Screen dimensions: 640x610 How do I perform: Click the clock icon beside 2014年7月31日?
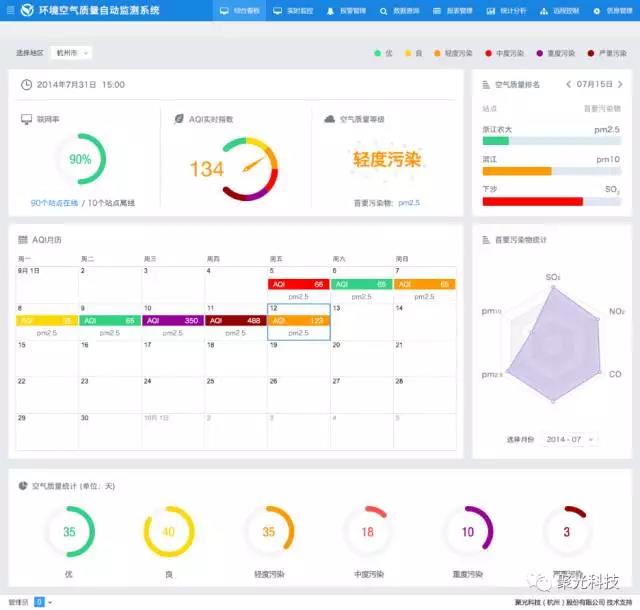pos(27,85)
